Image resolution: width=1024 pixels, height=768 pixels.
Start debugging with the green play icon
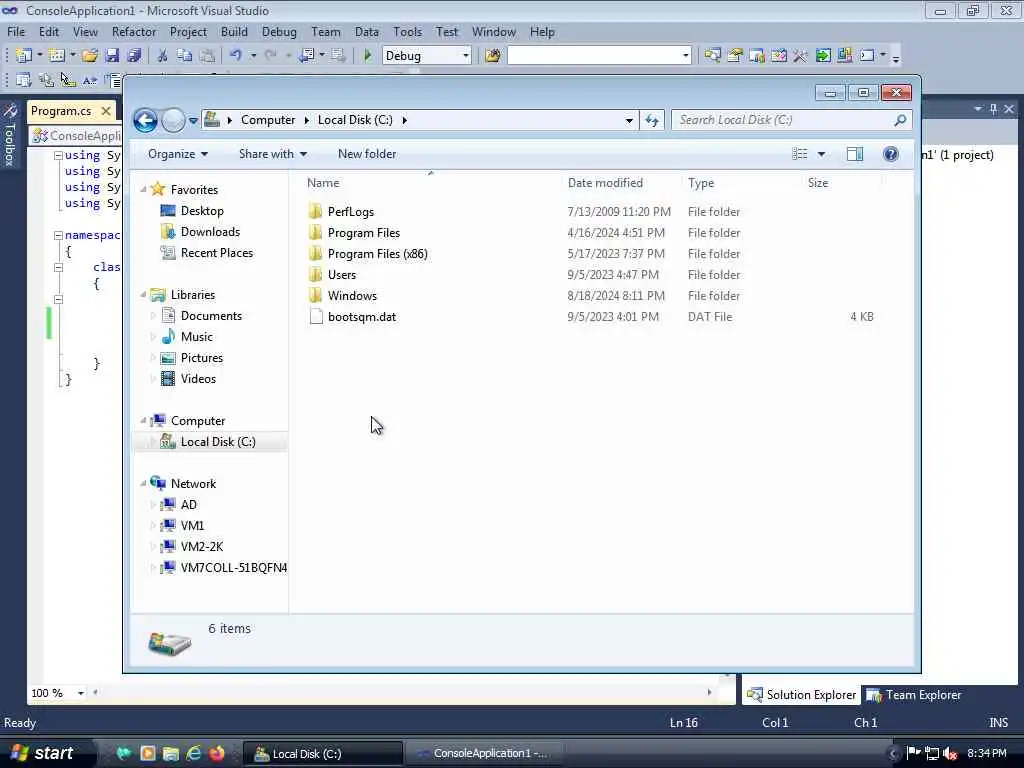368,56
